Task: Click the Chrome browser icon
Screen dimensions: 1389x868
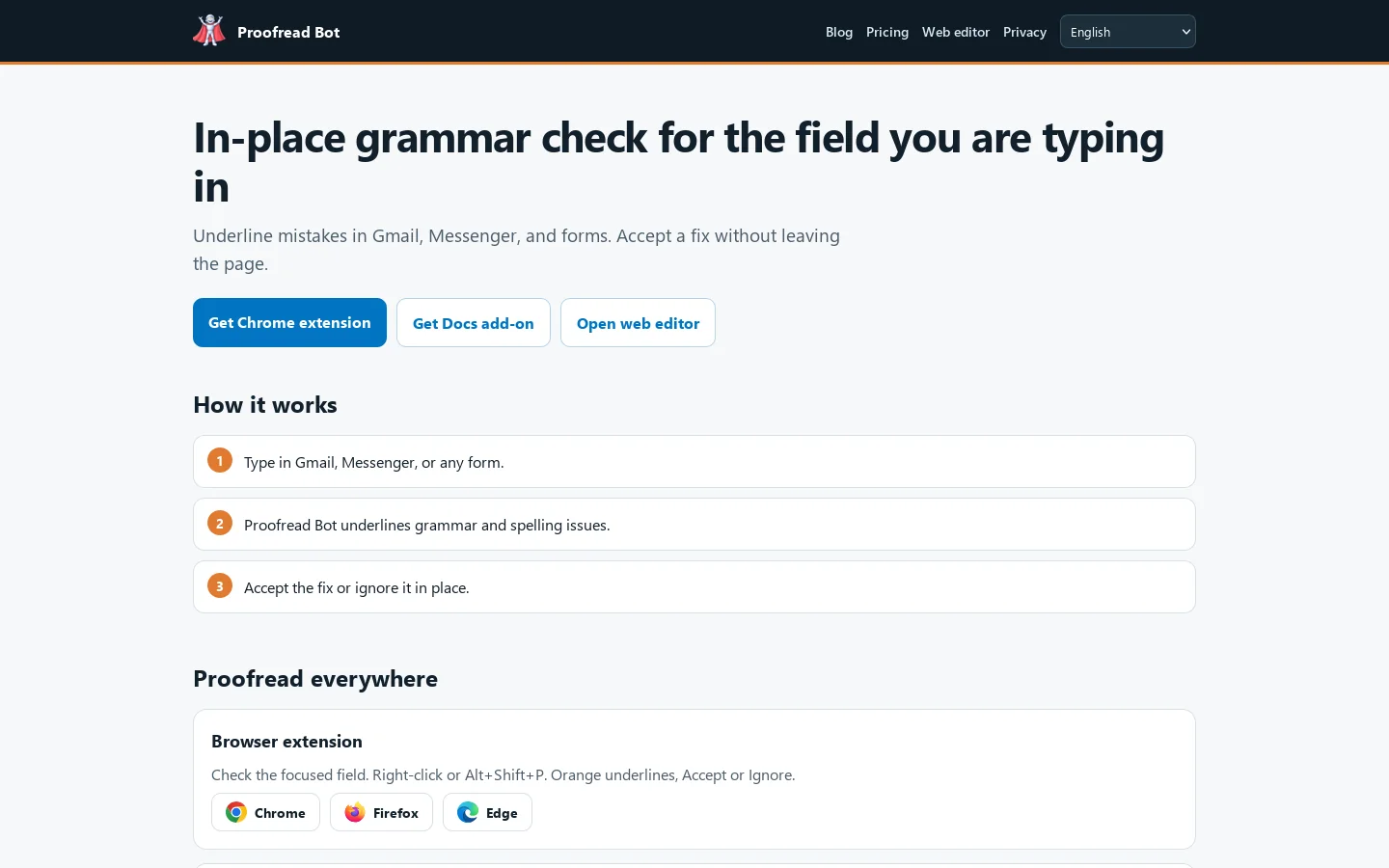Action: point(236,812)
